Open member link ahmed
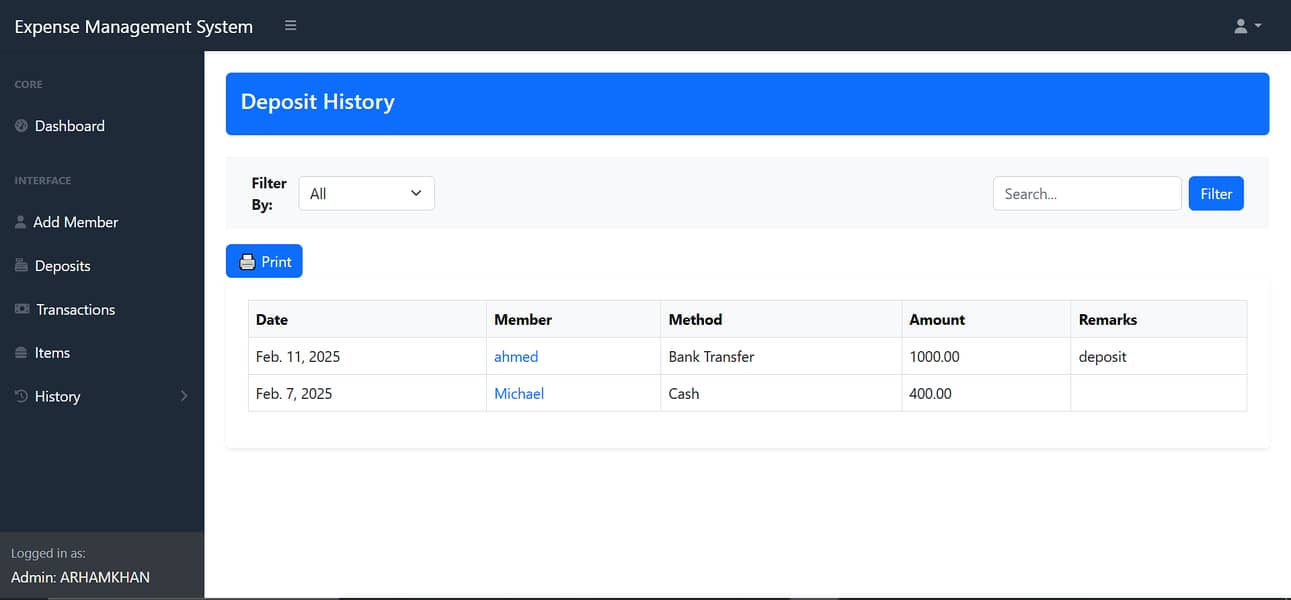The width and height of the screenshot is (1291, 600). click(516, 356)
